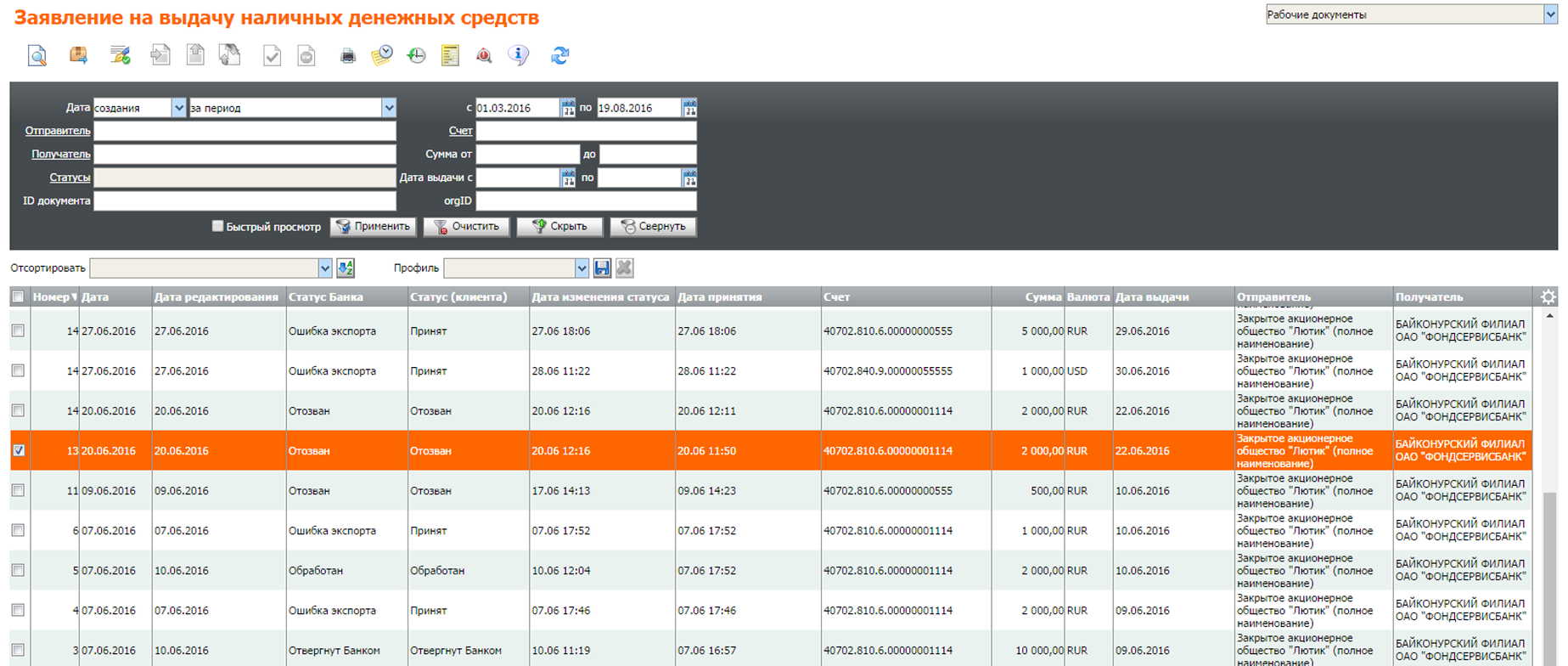Toggle the 'Быстрый просмотр' checkbox
Screen dimensions: 1568x666
(217, 226)
